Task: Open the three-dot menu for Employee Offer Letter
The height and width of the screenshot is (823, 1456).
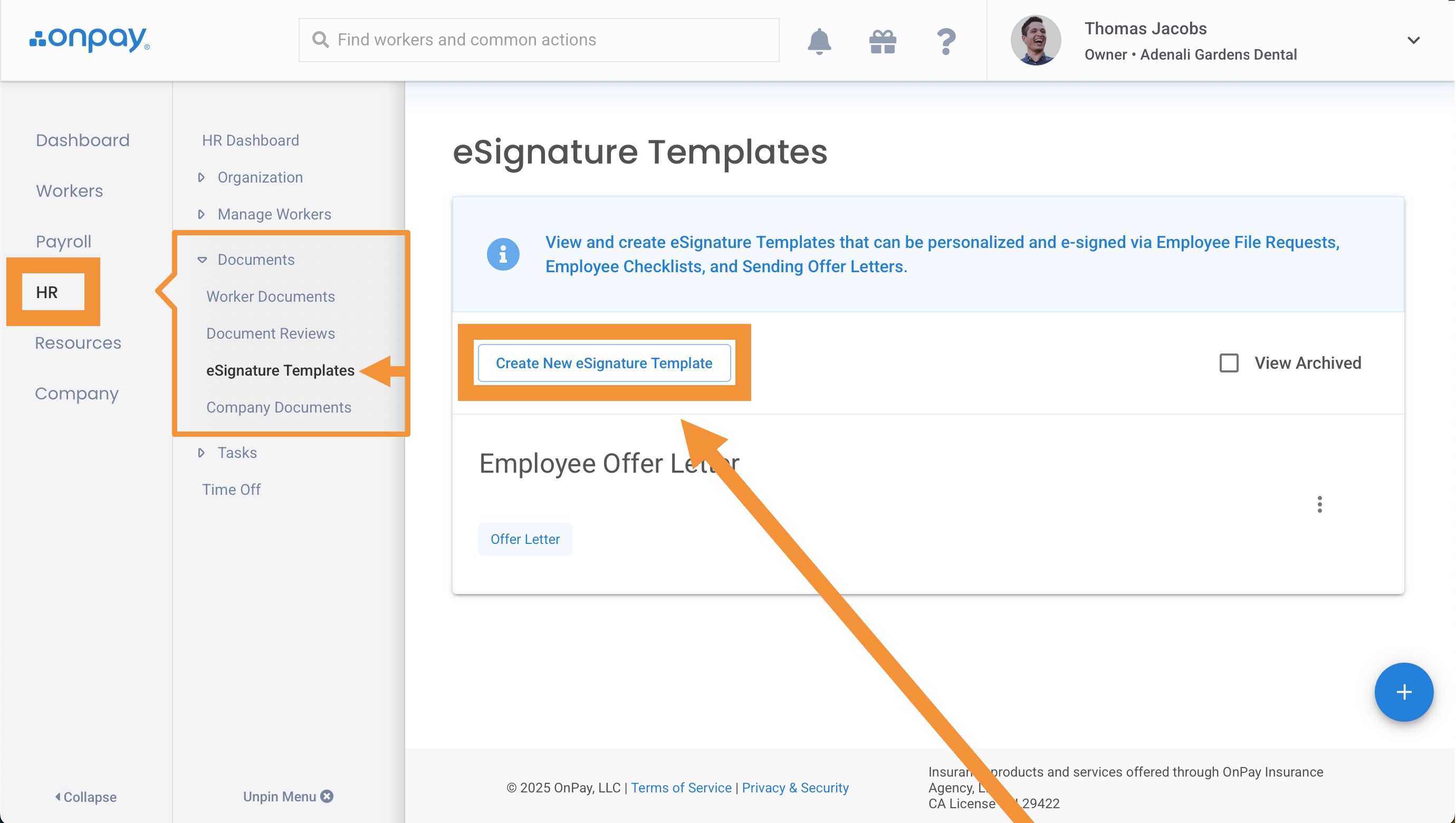Action: pos(1319,504)
